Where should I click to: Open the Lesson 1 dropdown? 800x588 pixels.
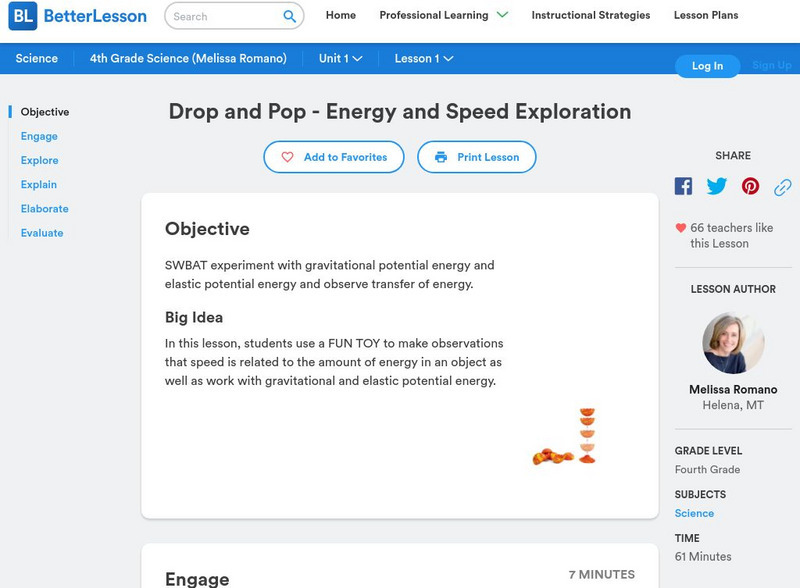coord(423,59)
